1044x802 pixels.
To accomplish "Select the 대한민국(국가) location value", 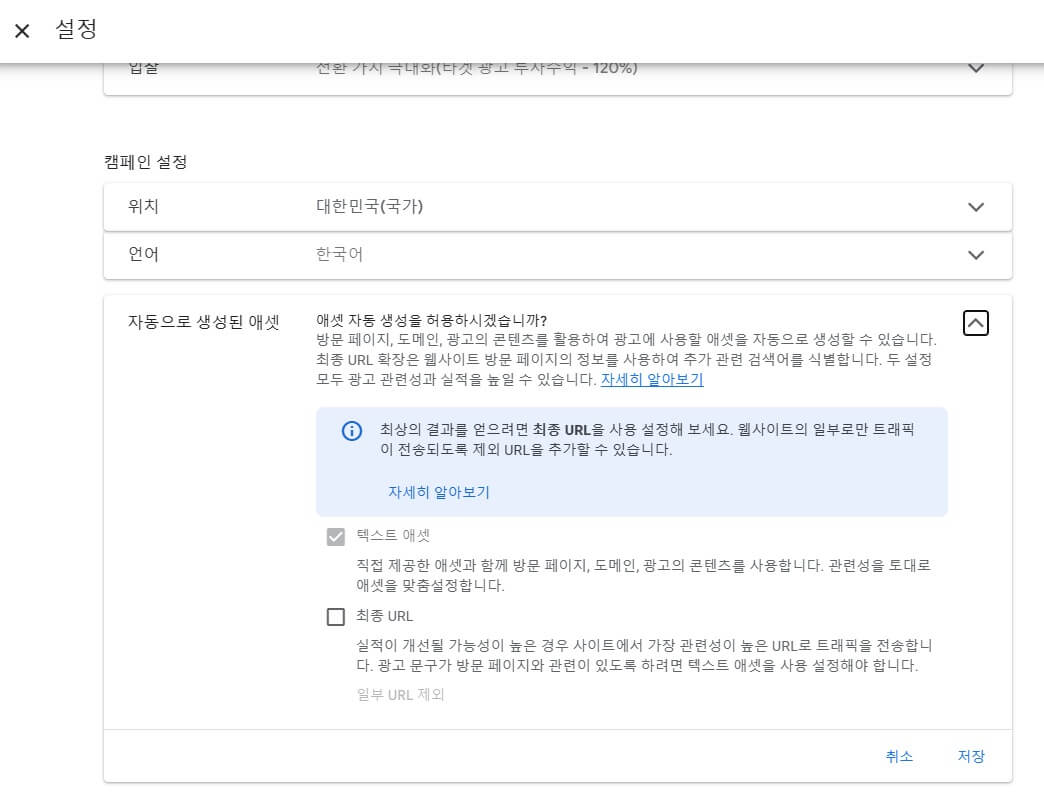I will coord(370,206).
